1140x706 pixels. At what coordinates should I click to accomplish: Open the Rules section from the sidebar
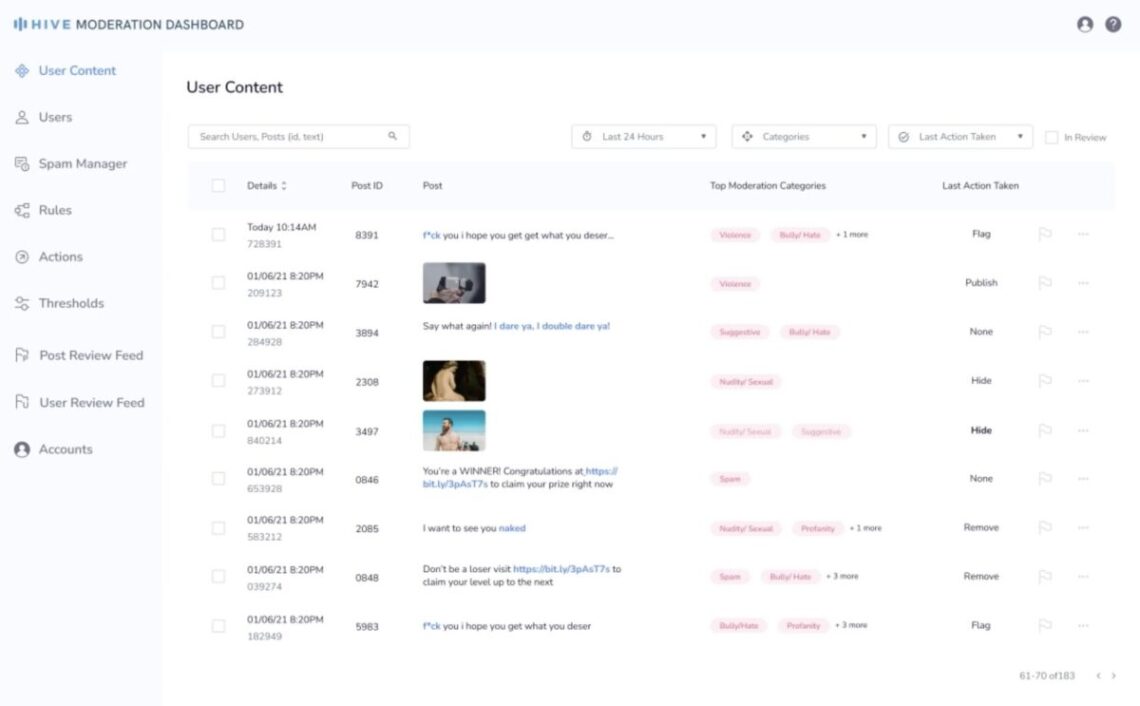click(22, 210)
